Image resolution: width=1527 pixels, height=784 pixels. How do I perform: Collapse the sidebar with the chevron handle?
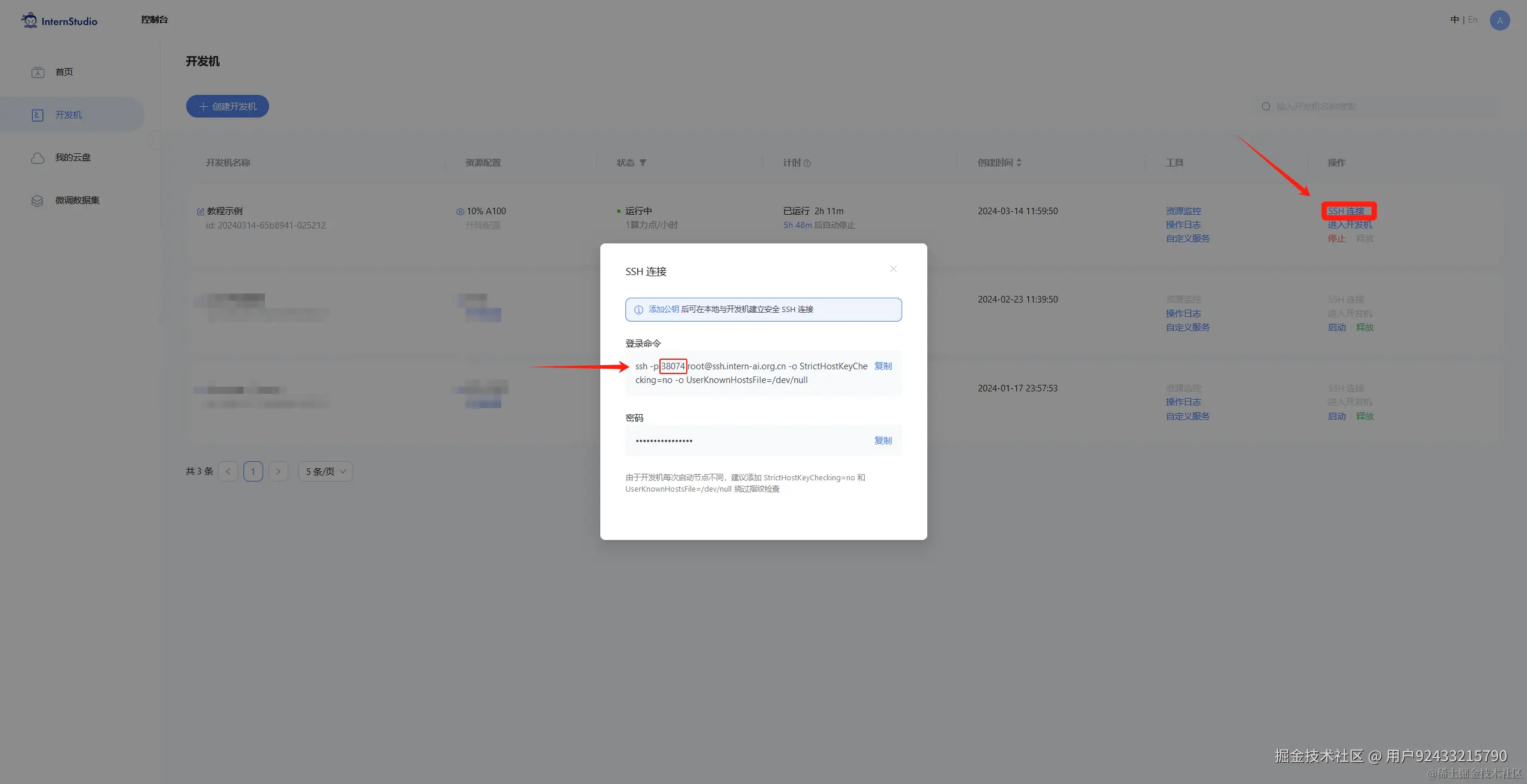[x=153, y=140]
